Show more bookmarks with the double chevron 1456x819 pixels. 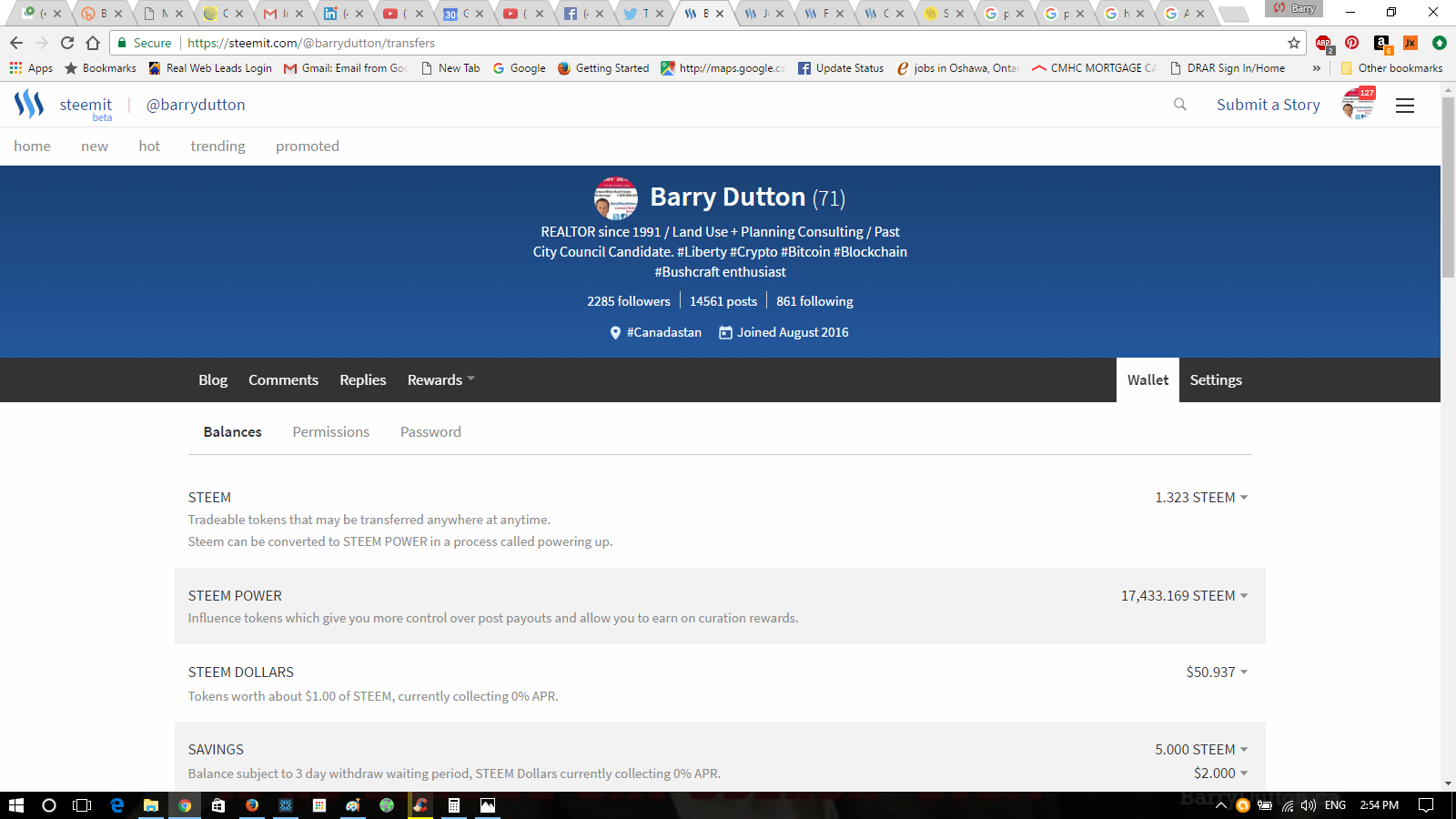pyautogui.click(x=1316, y=68)
